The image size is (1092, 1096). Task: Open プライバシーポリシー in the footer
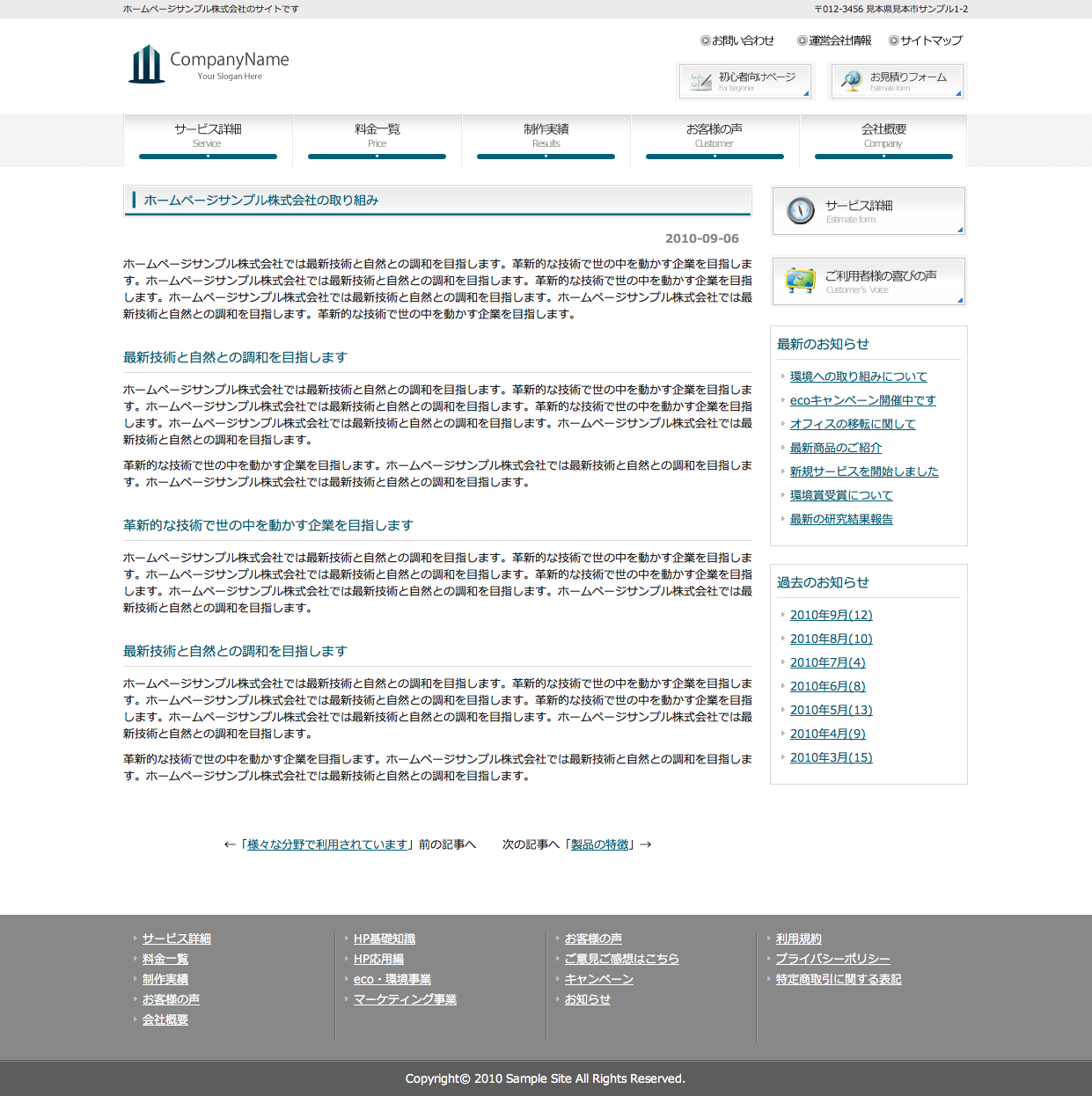click(832, 959)
